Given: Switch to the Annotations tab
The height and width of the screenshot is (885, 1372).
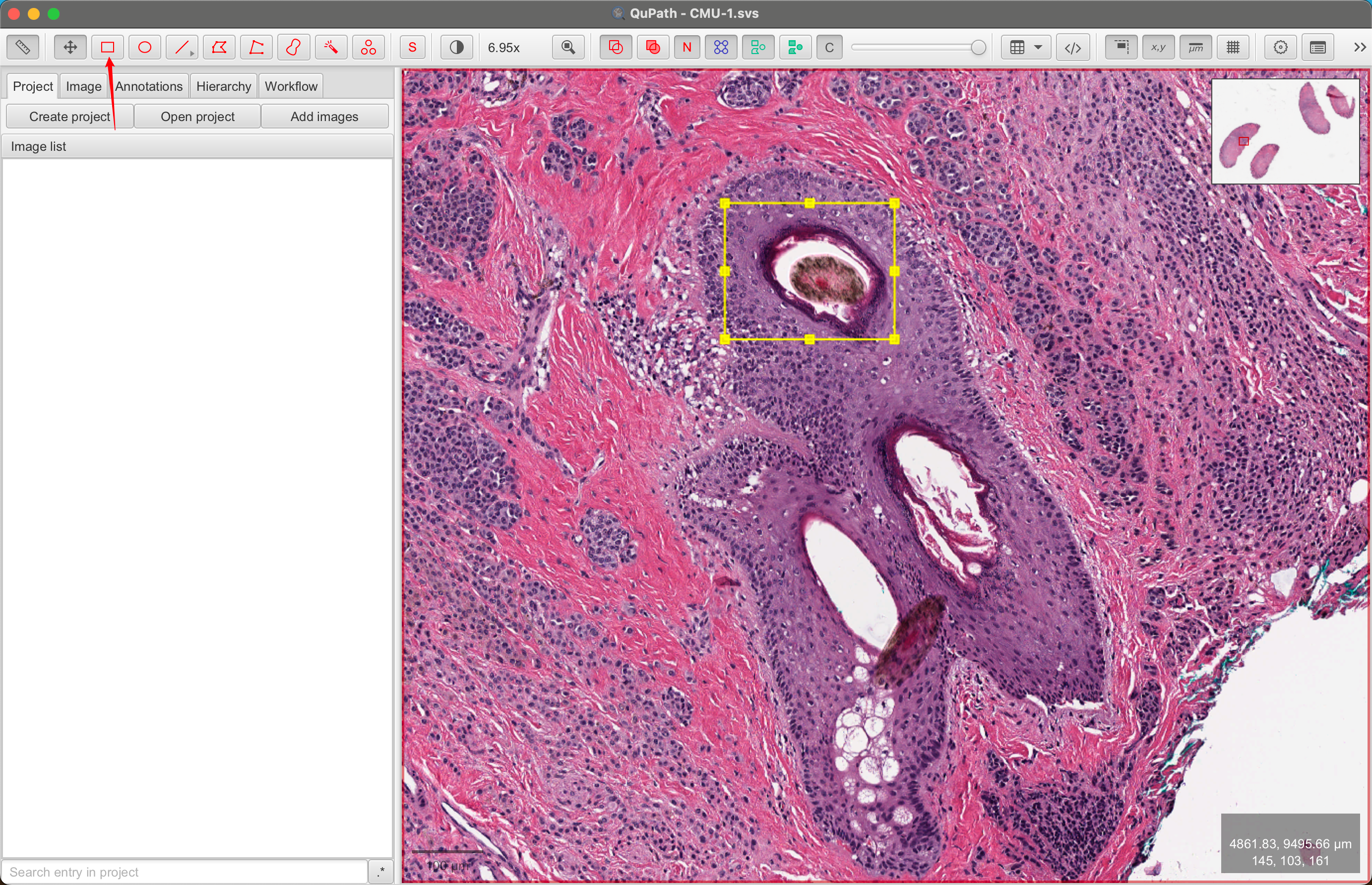Looking at the screenshot, I should (149, 86).
